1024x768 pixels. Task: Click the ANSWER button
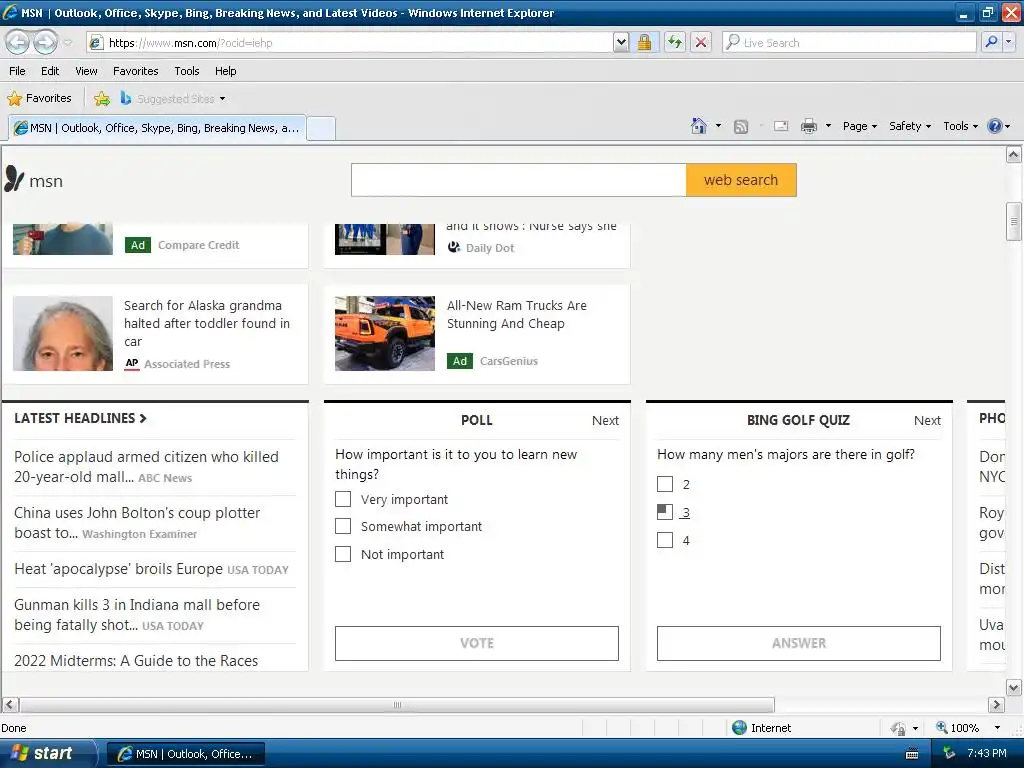click(799, 643)
